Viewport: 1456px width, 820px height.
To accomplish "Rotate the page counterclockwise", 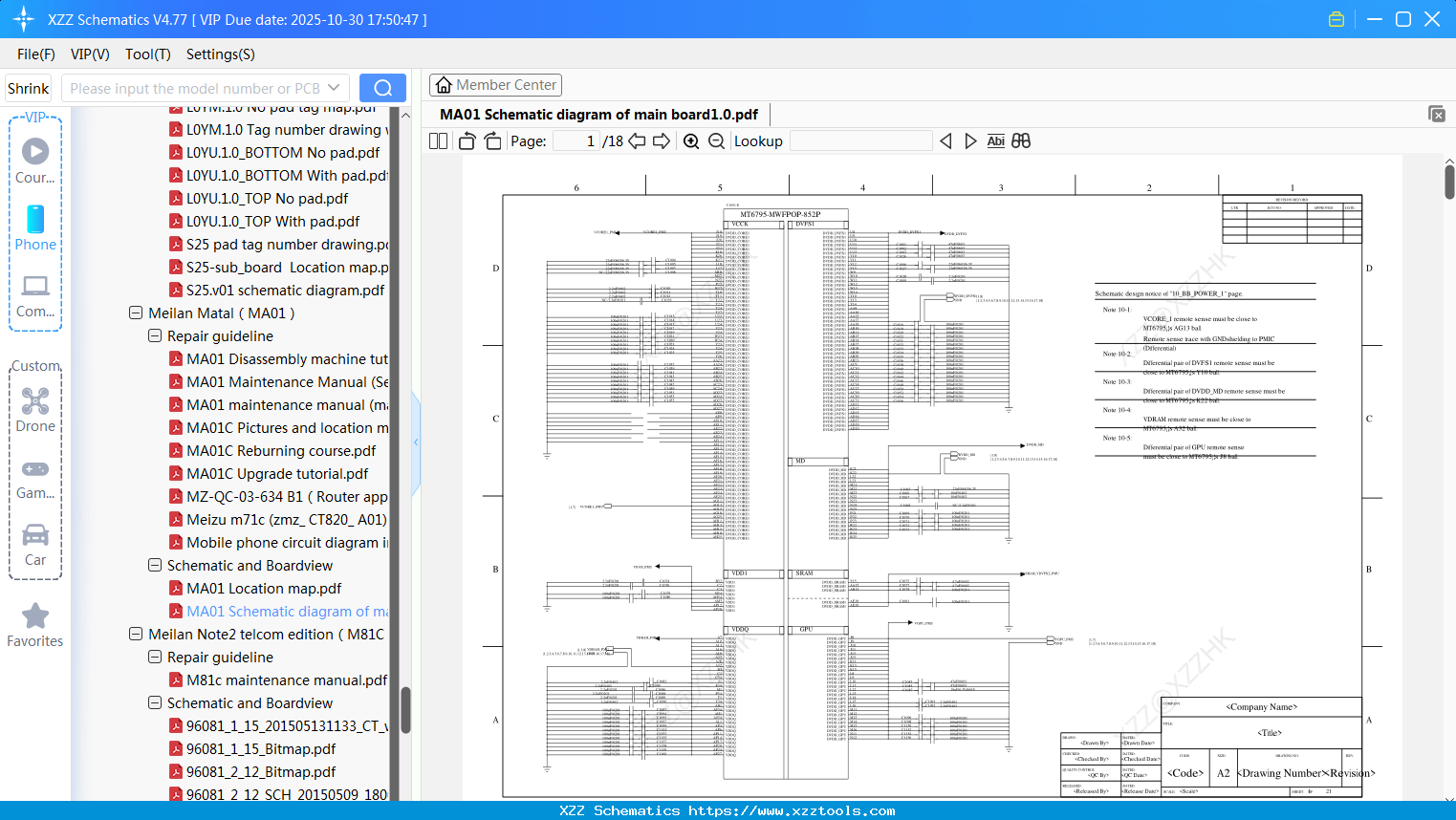I will (x=467, y=140).
